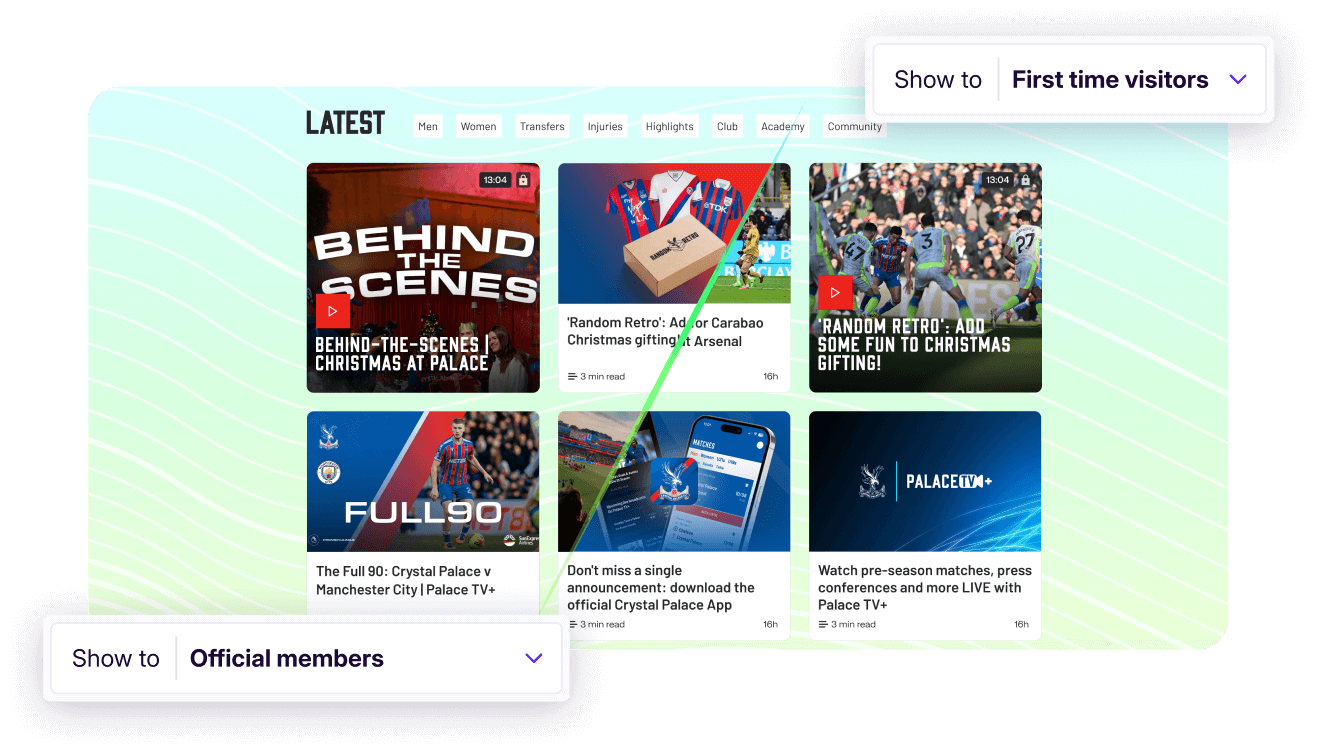Open the download the official Crystal Palace App article
This screenshot has height=752, width=1318.
coord(661,588)
